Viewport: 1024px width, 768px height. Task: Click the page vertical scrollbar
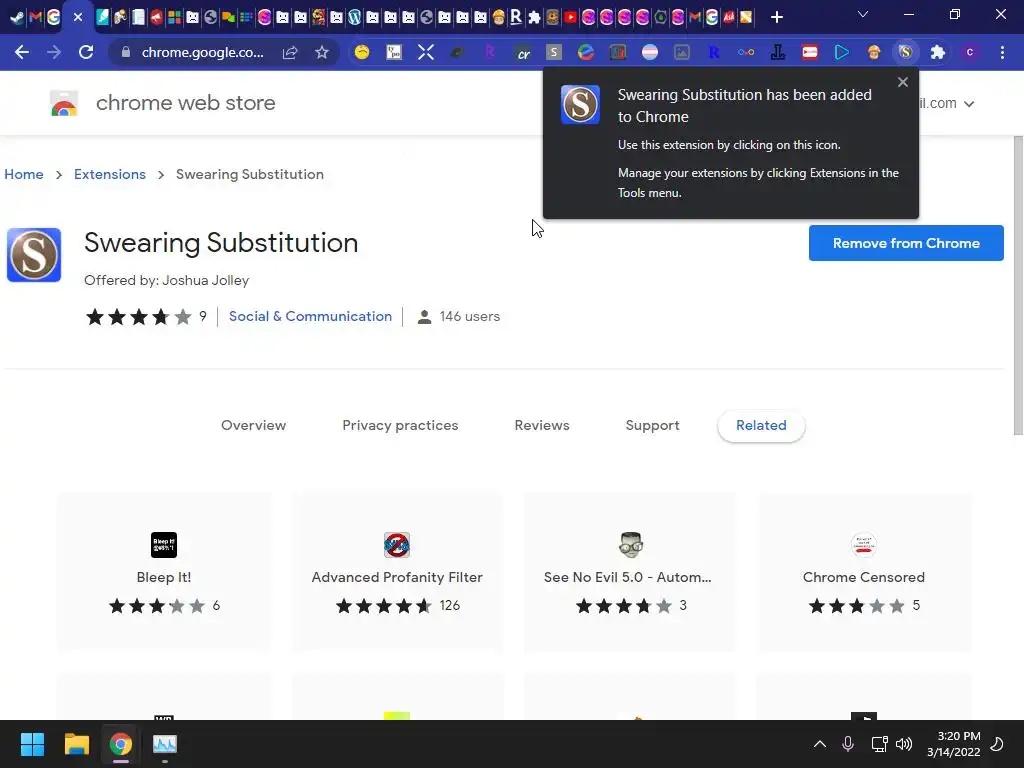pyautogui.click(x=1018, y=285)
